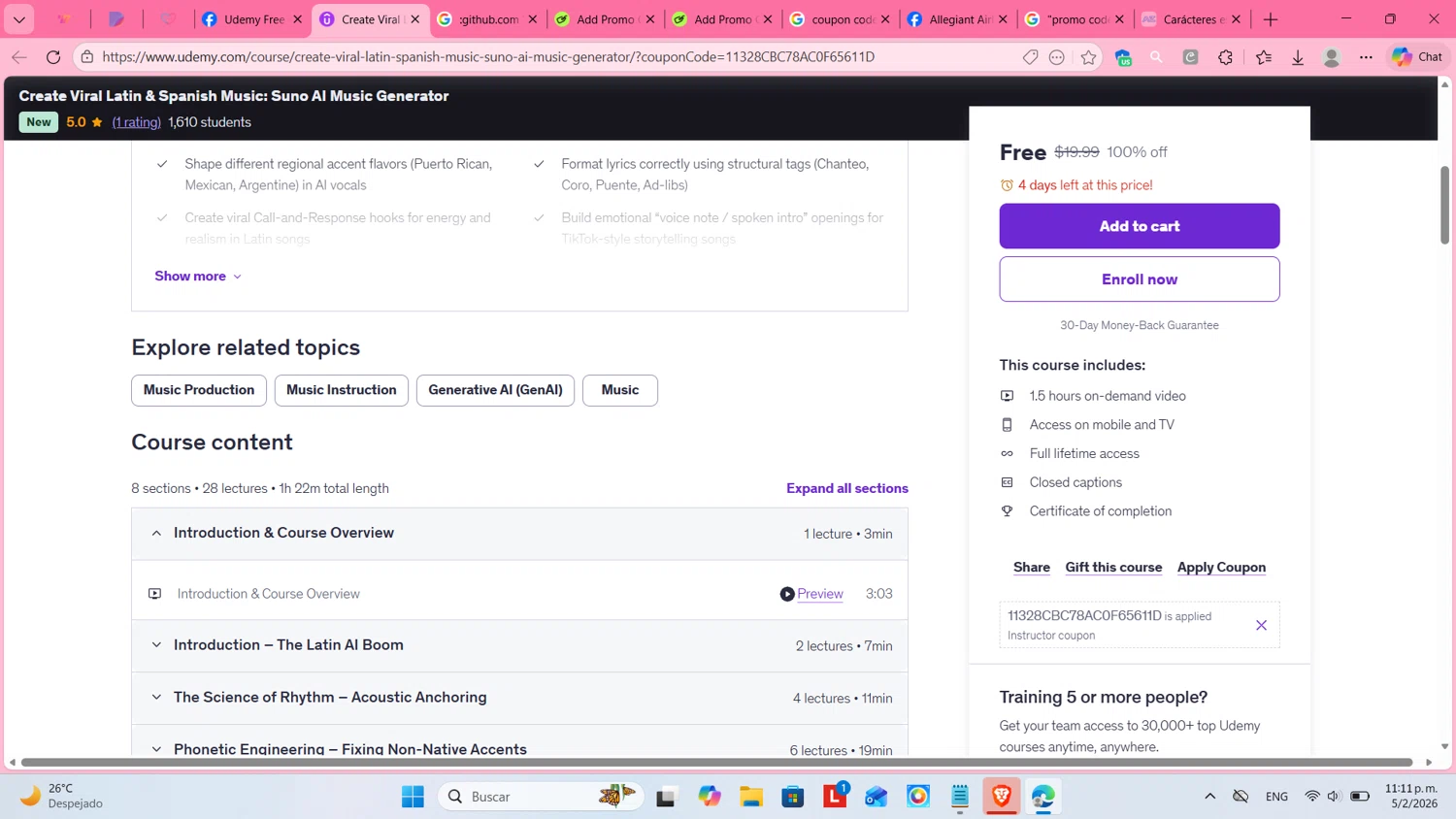Open the clock and date tray
Image resolution: width=1456 pixels, height=819 pixels.
(1410, 797)
